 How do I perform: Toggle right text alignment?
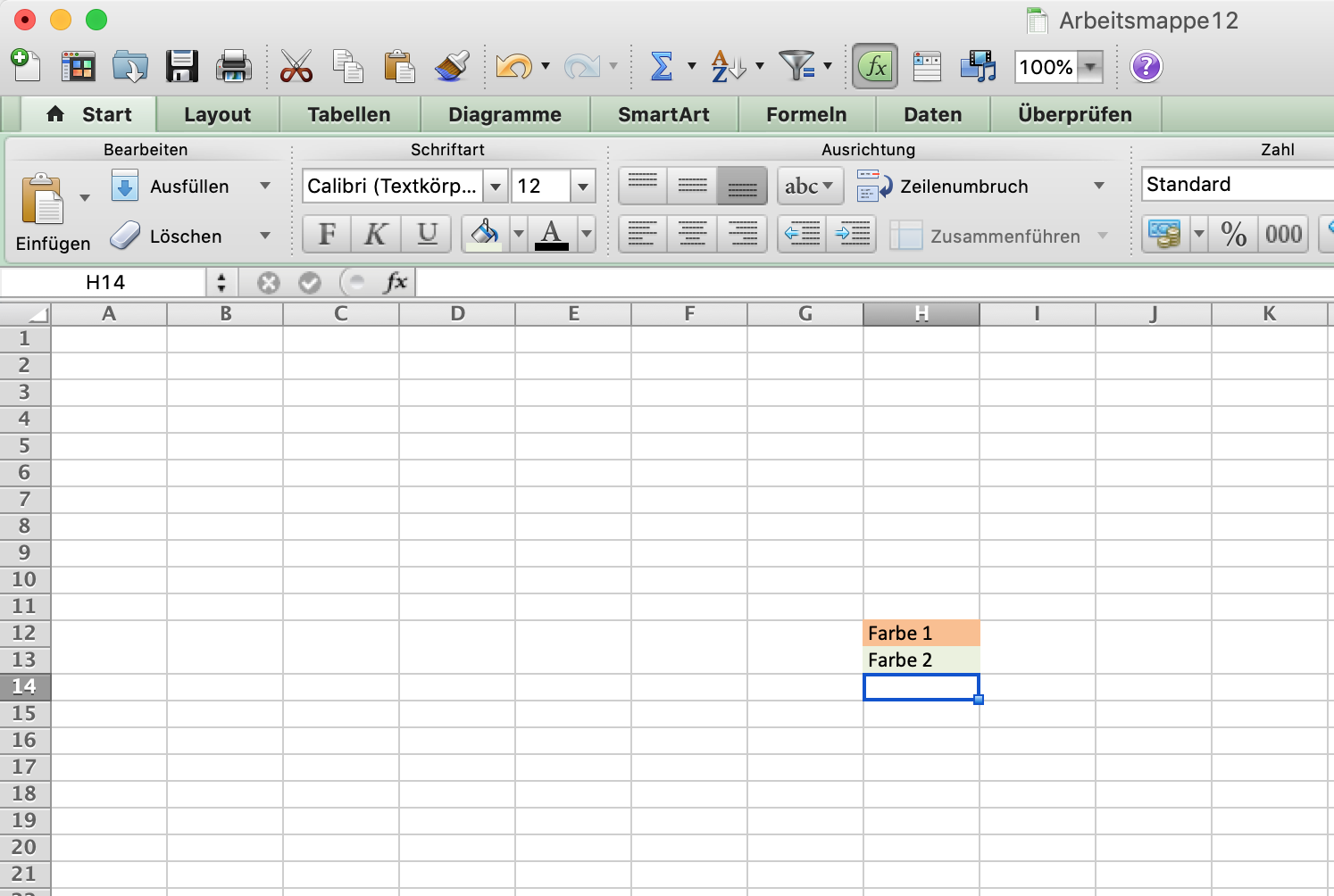(x=742, y=234)
